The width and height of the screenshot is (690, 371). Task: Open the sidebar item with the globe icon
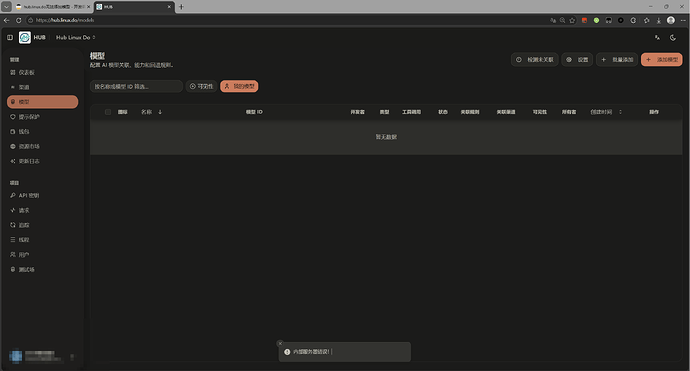pyautogui.click(x=42, y=146)
